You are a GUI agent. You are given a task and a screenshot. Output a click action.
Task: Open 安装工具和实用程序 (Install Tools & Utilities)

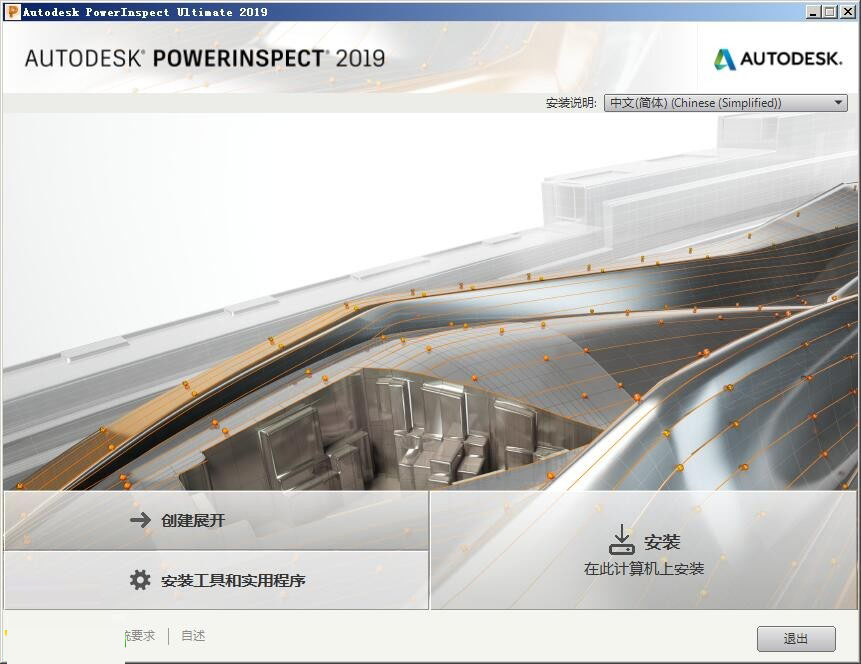tap(216, 581)
